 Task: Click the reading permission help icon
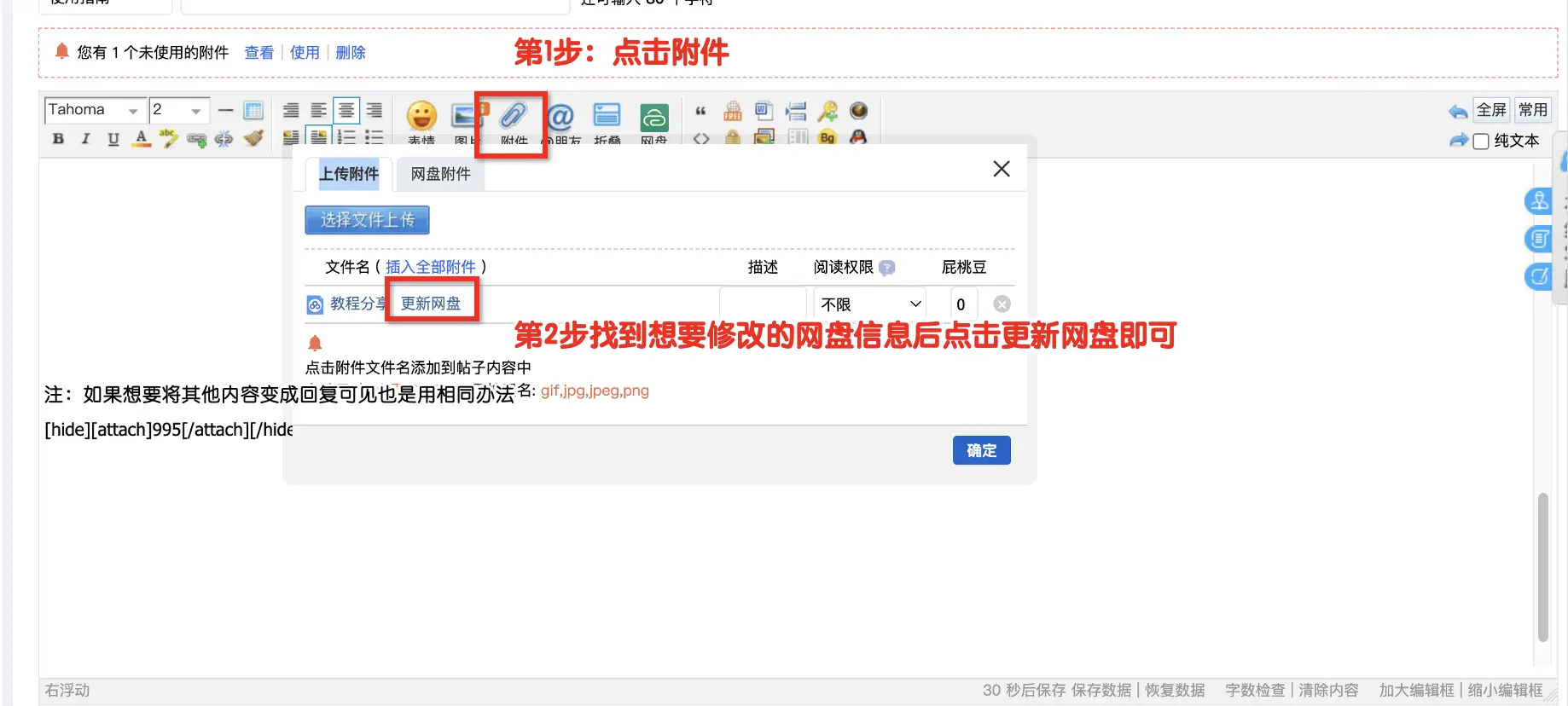[x=887, y=268]
